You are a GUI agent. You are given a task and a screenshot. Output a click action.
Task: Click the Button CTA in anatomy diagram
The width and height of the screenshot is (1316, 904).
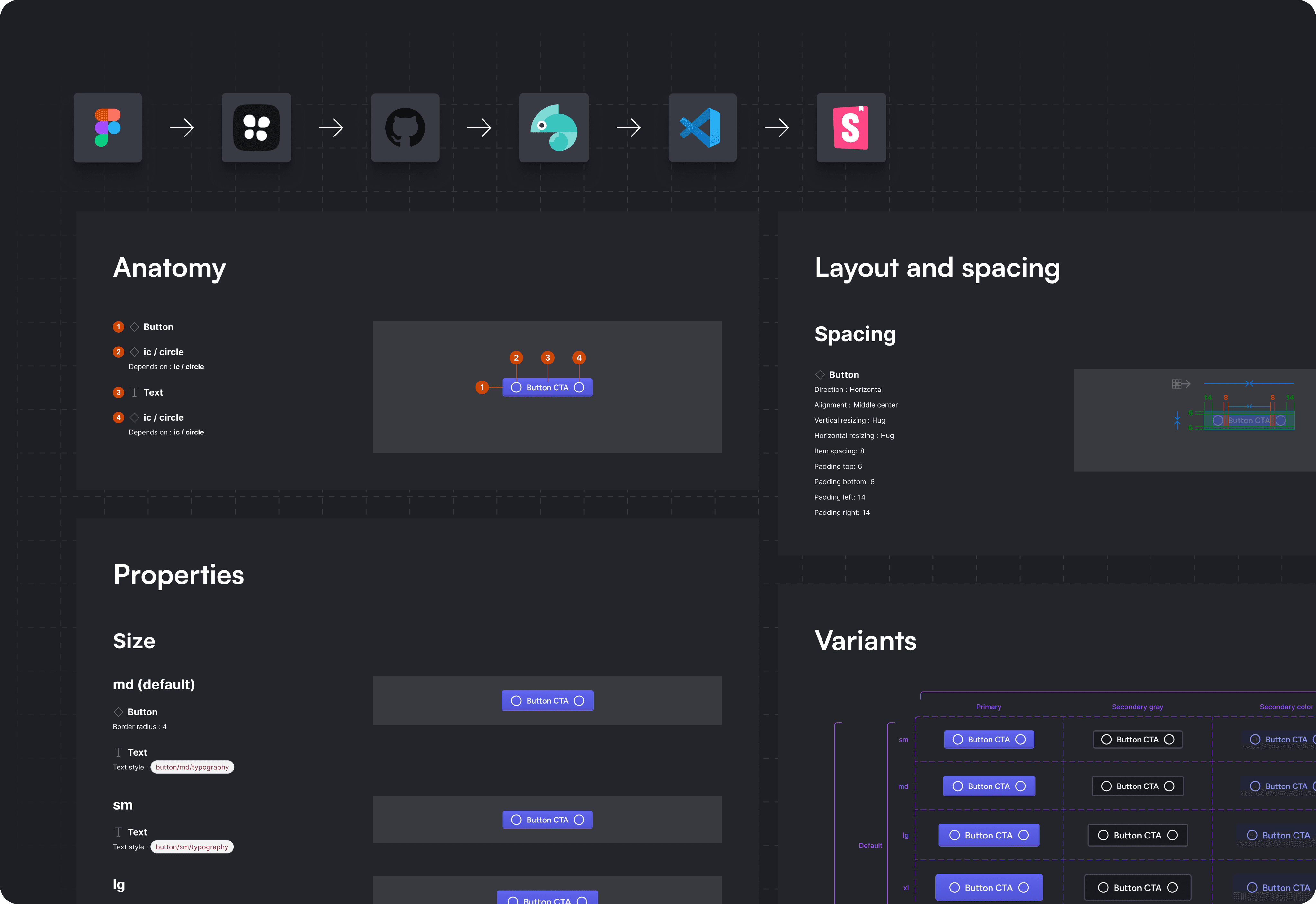547,387
